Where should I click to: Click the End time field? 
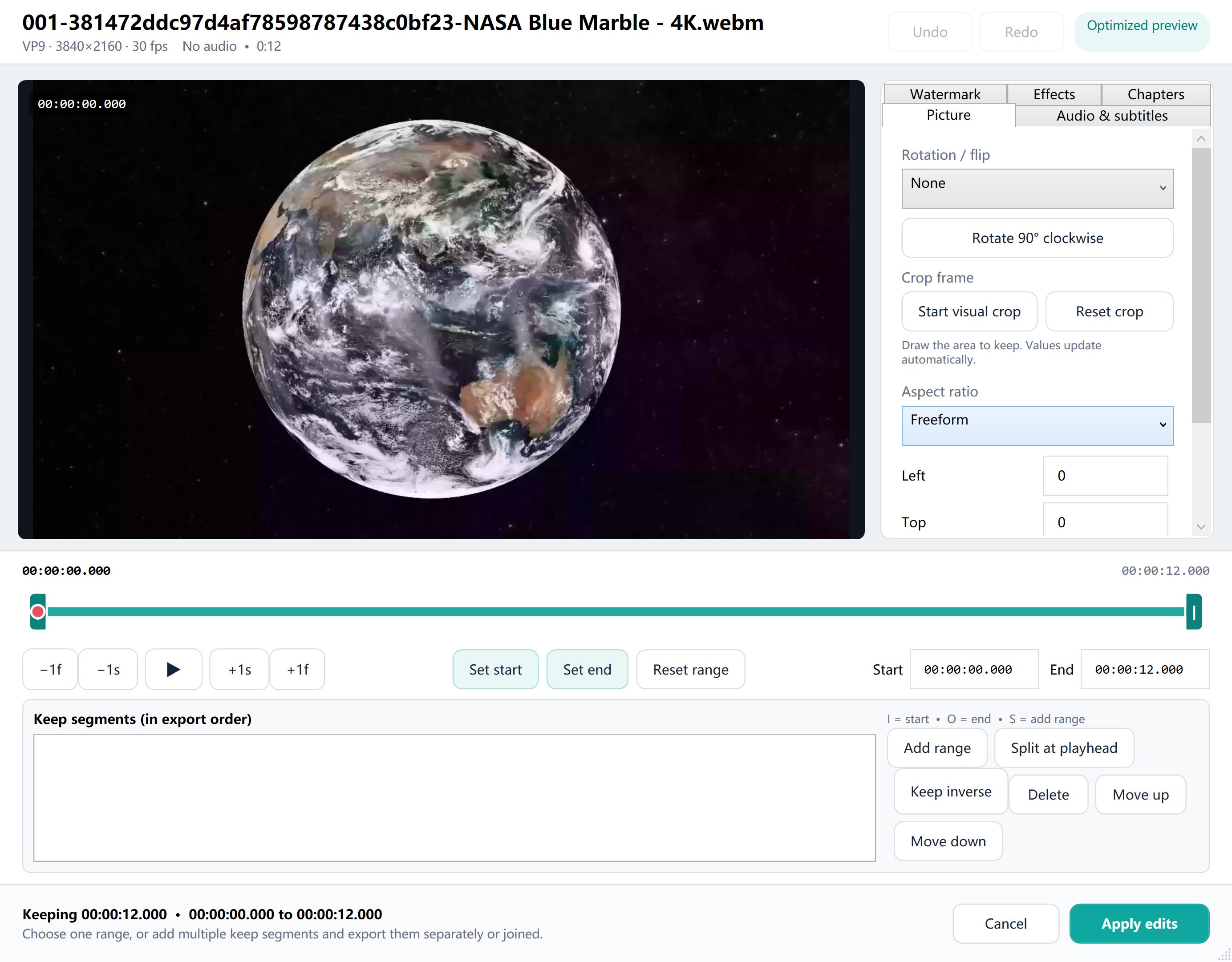pos(1145,669)
